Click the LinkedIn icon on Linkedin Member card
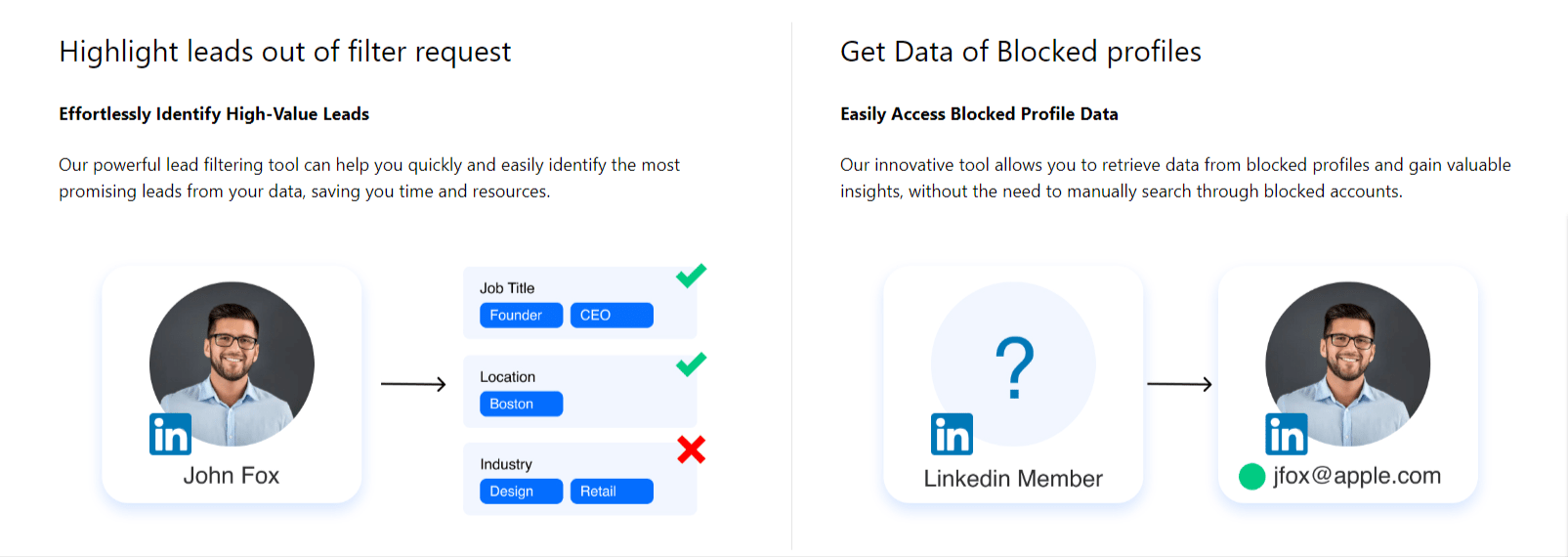 (952, 434)
